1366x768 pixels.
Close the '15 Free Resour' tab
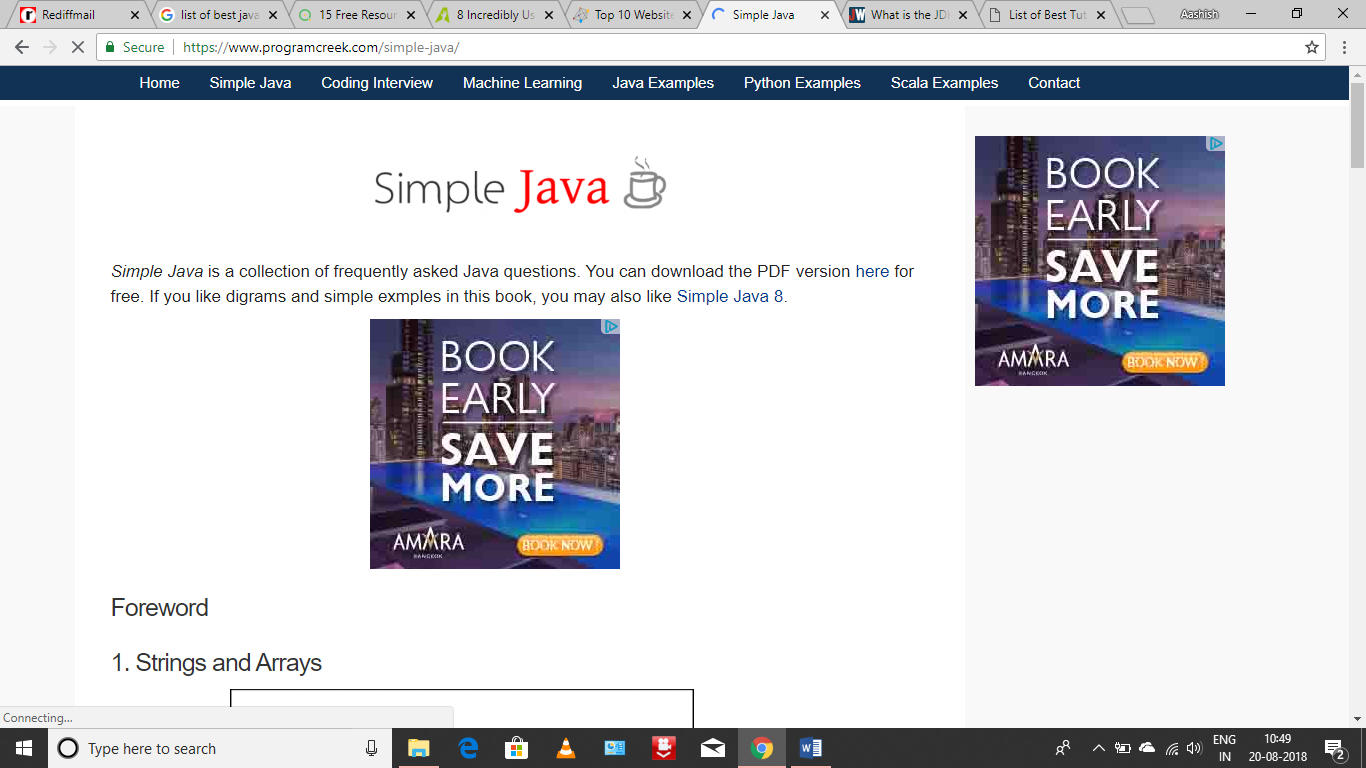(411, 15)
